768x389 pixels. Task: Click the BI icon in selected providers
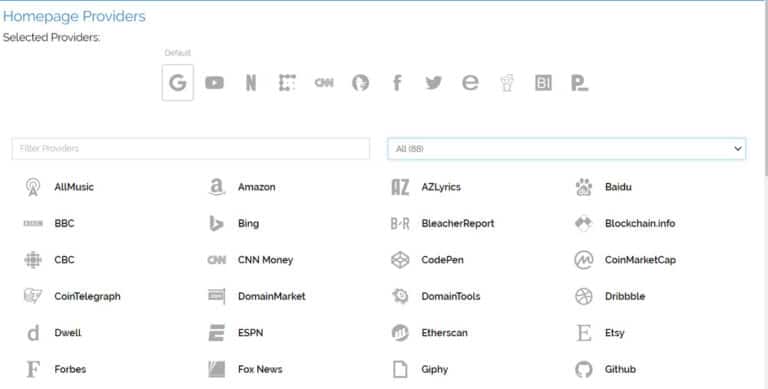coord(543,83)
